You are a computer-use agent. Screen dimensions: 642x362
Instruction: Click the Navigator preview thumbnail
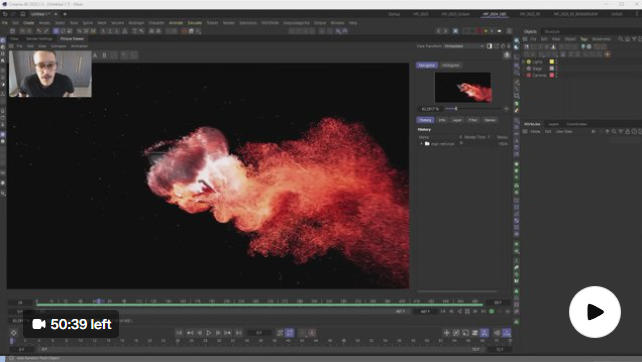click(x=463, y=87)
